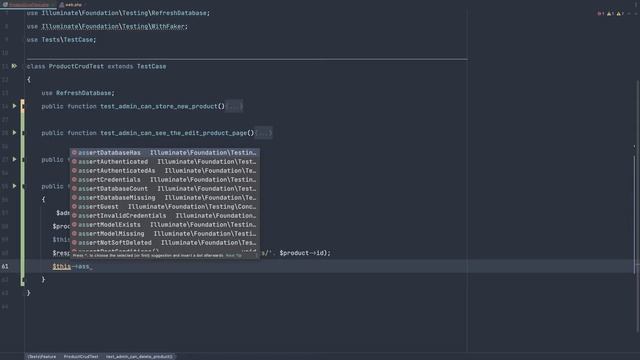Open the hint options menu in the completion popup footer

[x=256, y=256]
